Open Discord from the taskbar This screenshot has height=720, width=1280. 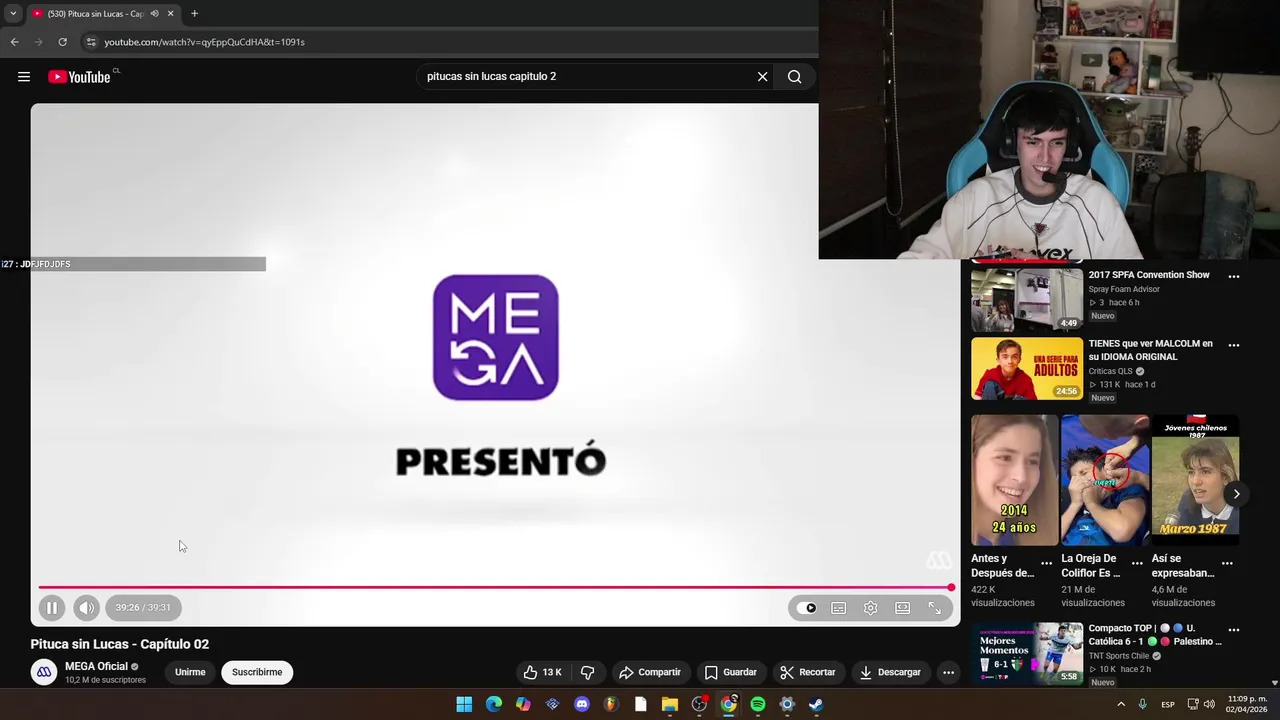click(582, 704)
